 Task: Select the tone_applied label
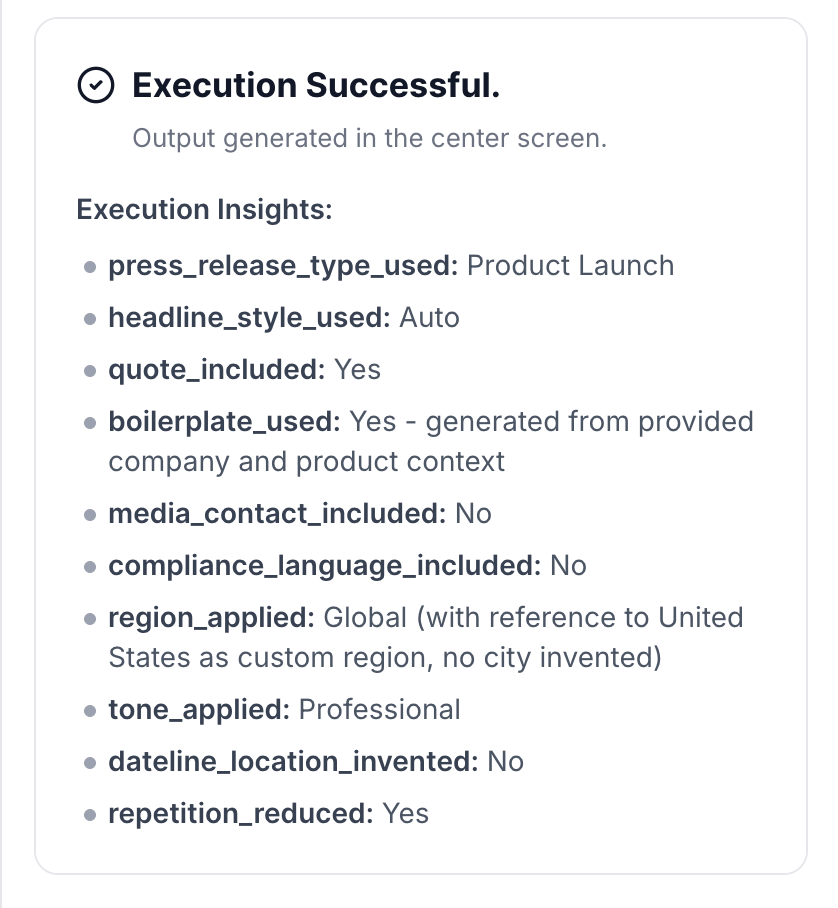click(199, 710)
